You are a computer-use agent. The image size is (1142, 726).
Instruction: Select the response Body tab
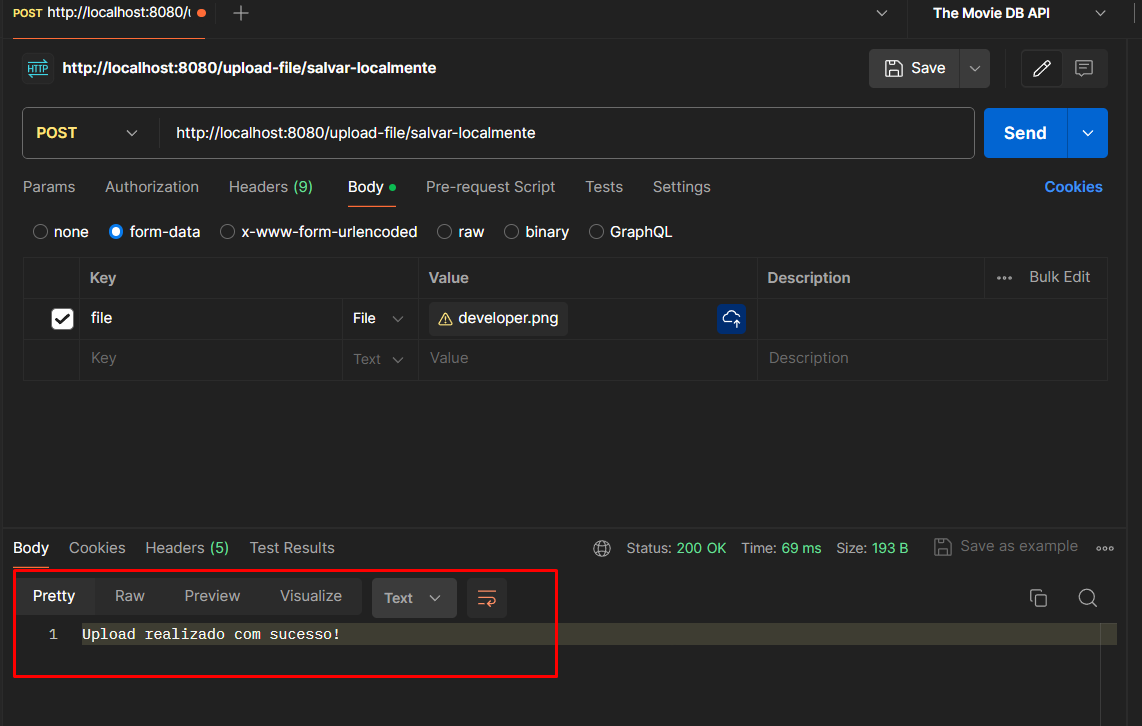(31, 548)
